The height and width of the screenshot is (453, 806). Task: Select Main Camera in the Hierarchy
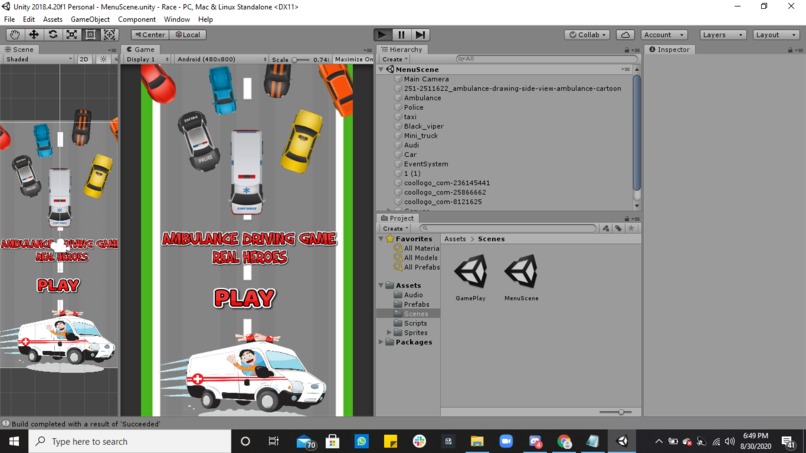[x=426, y=79]
